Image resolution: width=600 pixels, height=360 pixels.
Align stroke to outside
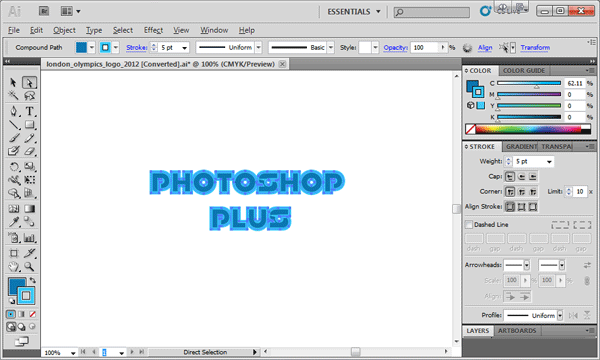point(533,207)
